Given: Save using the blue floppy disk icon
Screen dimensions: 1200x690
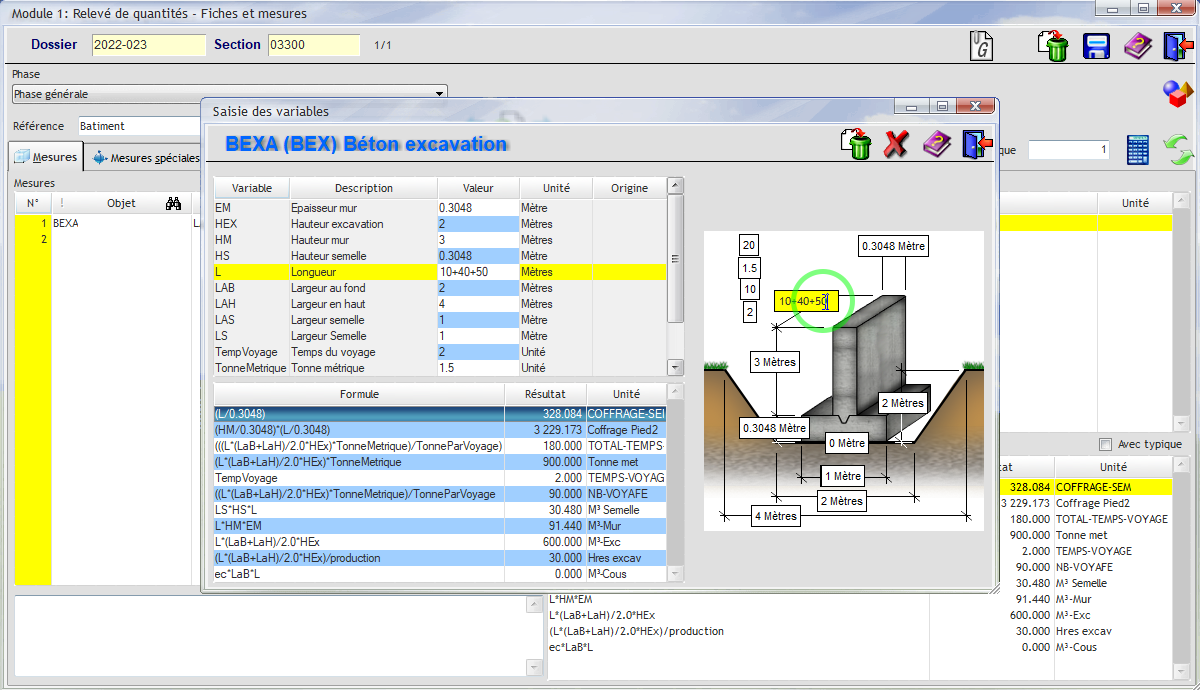Looking at the screenshot, I should coord(1097,47).
